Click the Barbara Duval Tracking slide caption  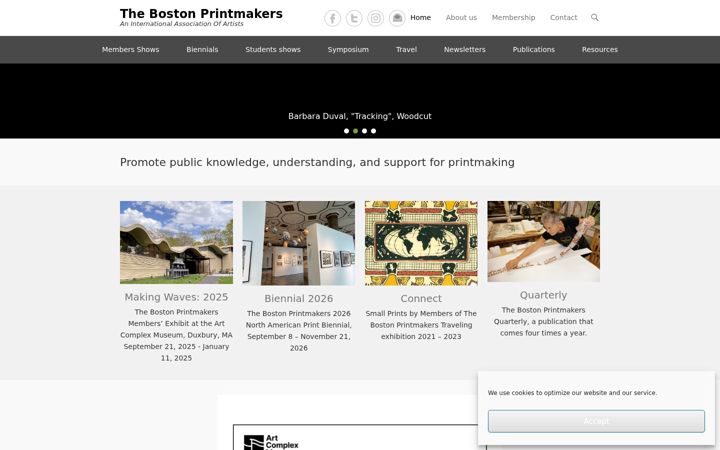coord(360,116)
